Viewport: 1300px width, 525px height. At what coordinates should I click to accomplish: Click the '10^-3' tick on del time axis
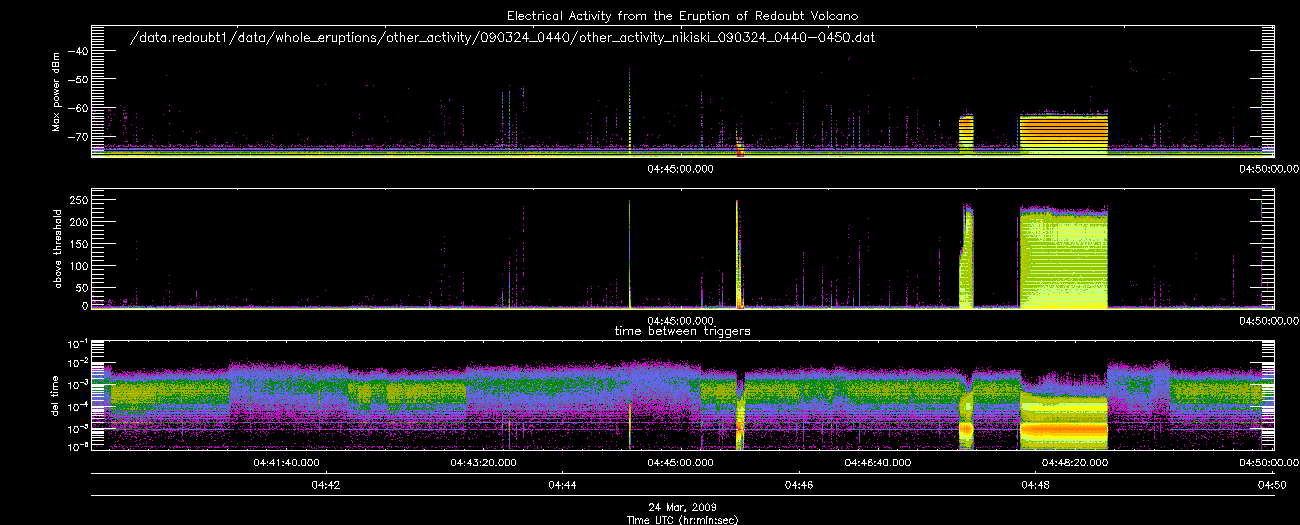(78, 384)
